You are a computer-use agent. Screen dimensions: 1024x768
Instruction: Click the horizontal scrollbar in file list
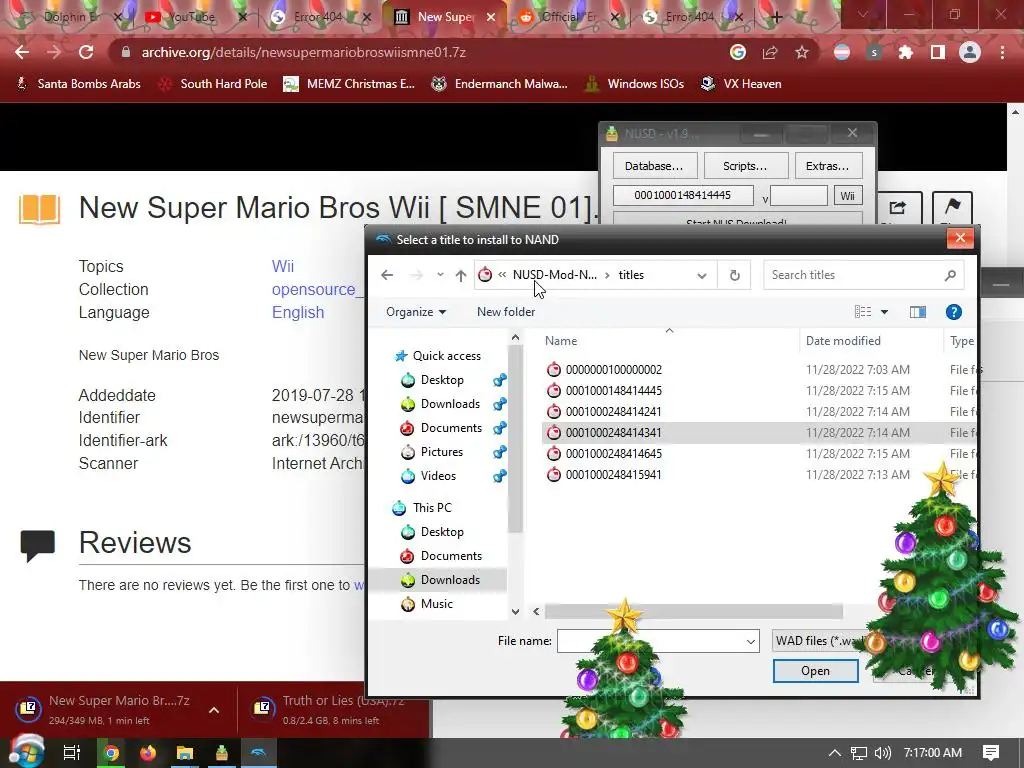[x=693, y=612]
